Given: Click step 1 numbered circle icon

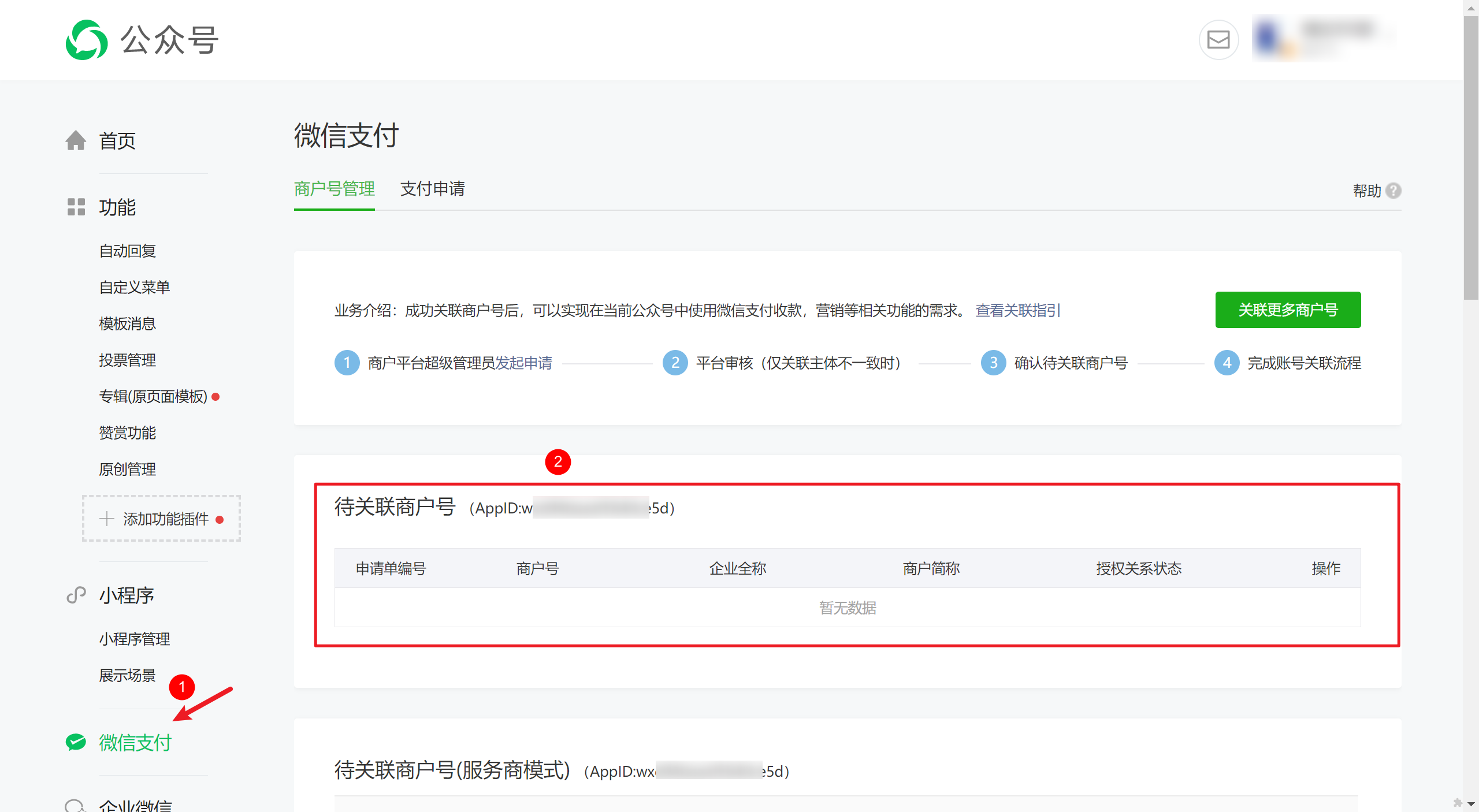Looking at the screenshot, I should point(347,363).
